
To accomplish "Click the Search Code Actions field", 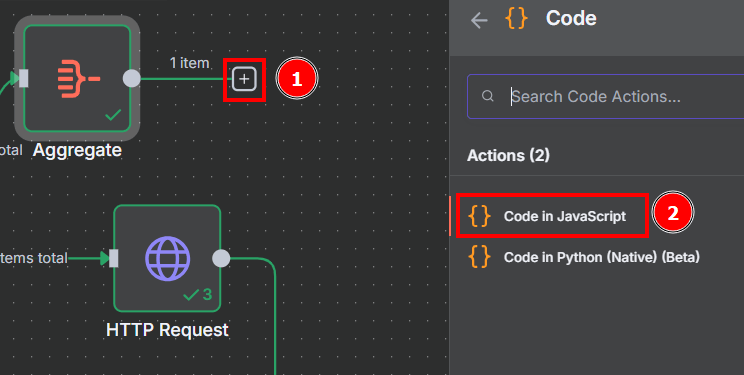I will (606, 96).
